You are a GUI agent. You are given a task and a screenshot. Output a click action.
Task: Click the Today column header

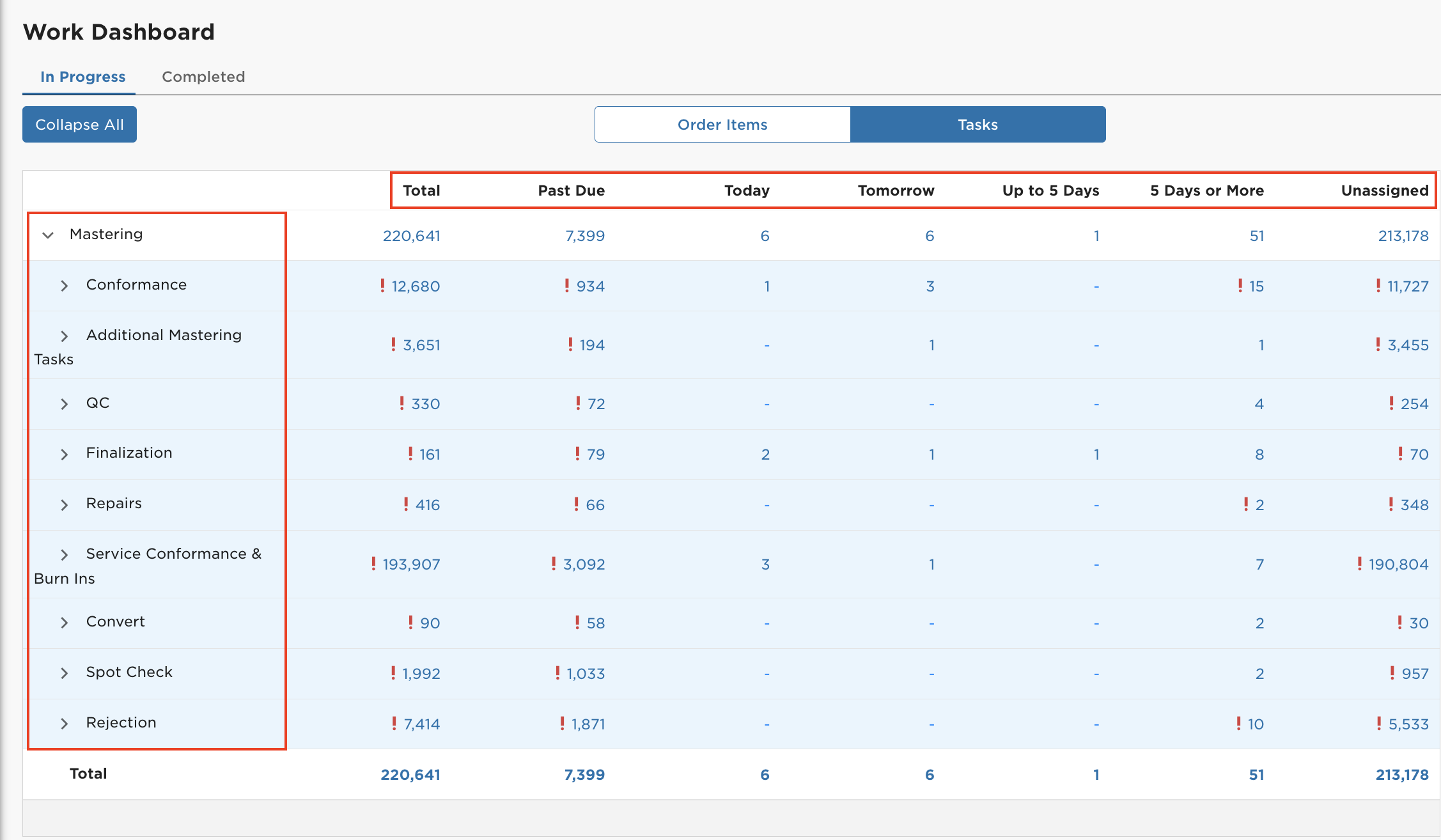click(747, 191)
